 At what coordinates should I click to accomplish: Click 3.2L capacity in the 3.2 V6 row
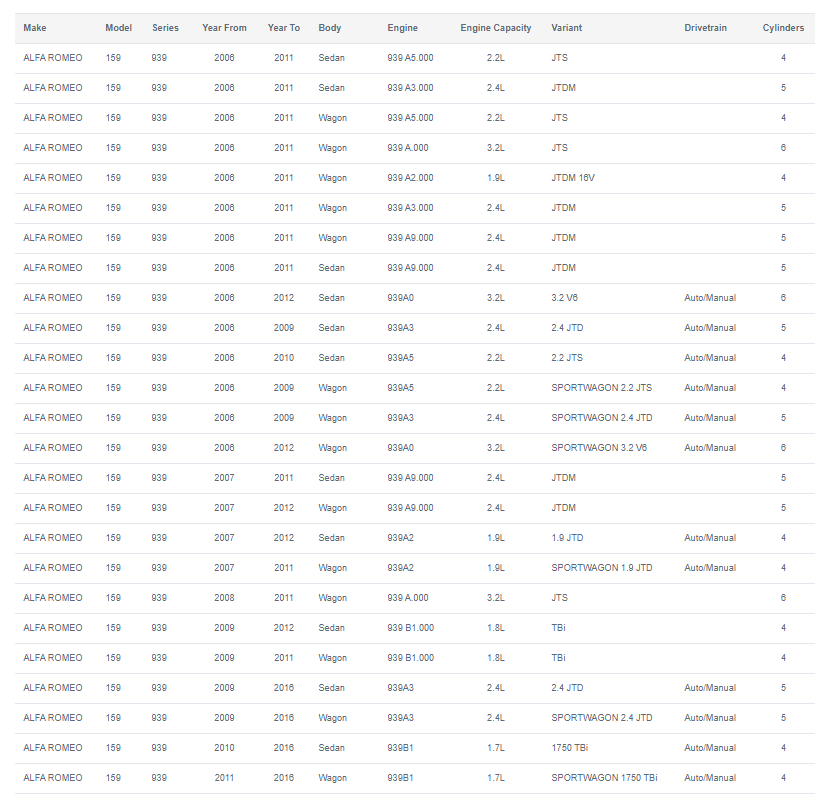coord(496,298)
